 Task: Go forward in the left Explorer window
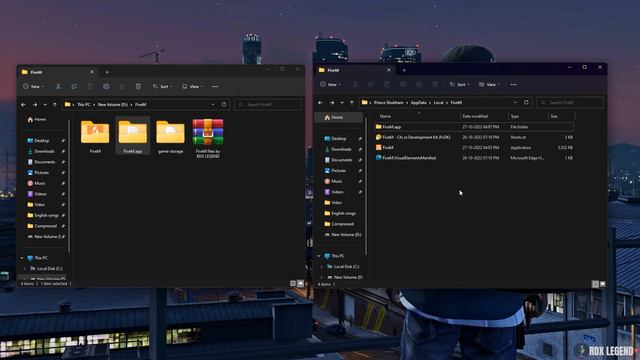[35, 105]
